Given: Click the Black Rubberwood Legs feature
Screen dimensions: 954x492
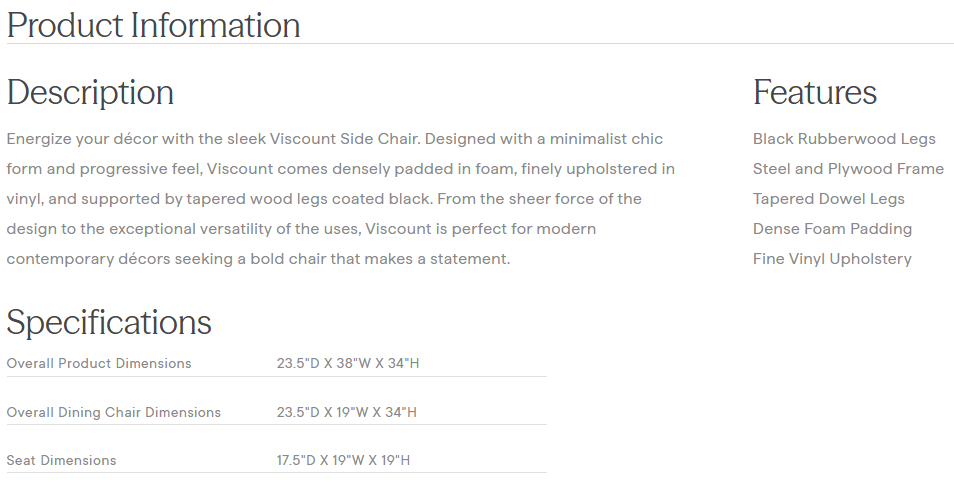Looking at the screenshot, I should (x=844, y=139).
